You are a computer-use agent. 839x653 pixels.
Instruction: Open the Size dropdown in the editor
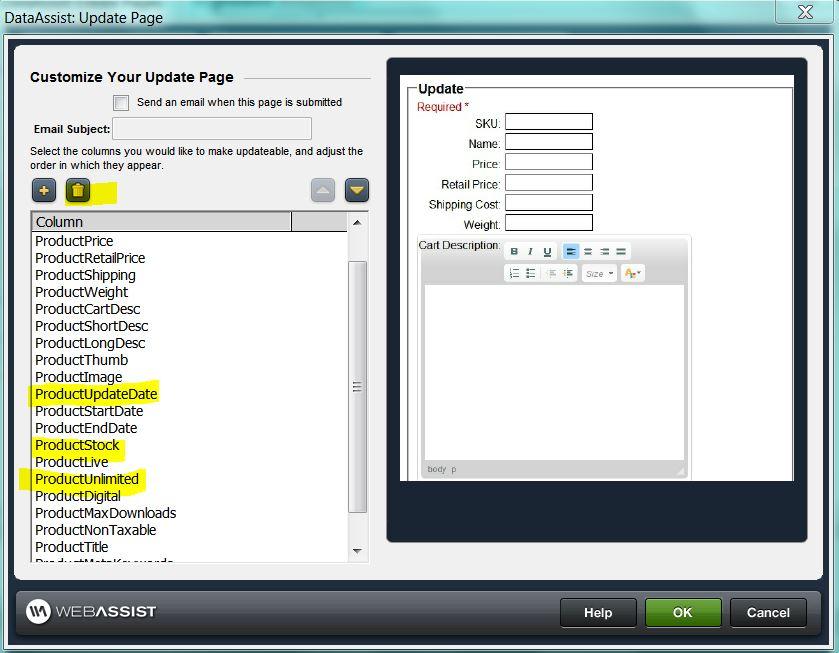tap(598, 273)
